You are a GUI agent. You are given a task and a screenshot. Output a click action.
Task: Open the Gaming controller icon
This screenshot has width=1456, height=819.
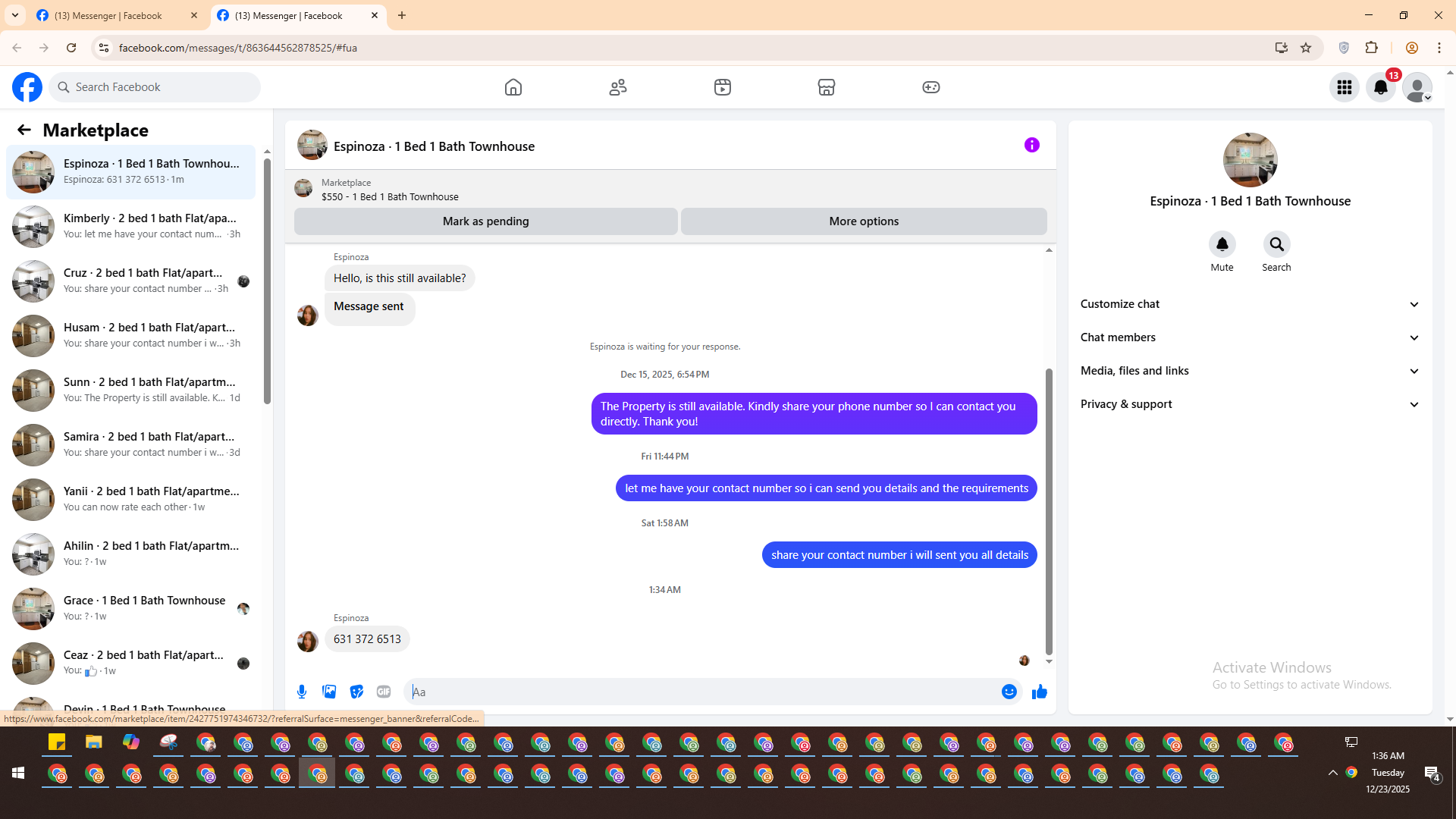point(931,87)
